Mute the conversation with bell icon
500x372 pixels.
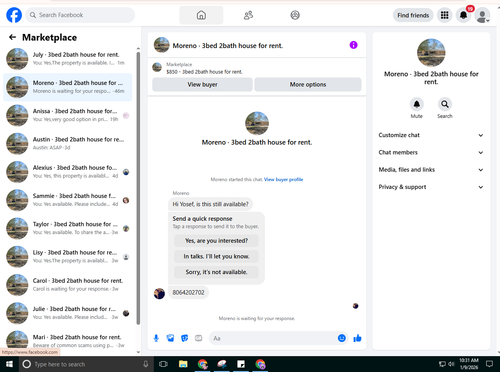(x=417, y=104)
